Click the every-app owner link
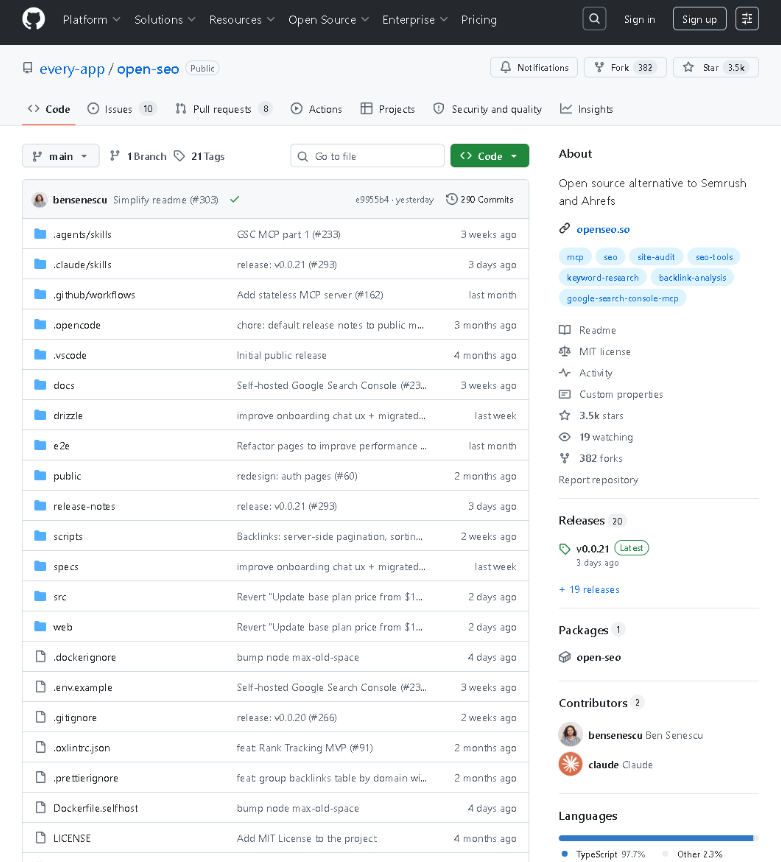Viewport: 781px width, 862px height. [72, 69]
